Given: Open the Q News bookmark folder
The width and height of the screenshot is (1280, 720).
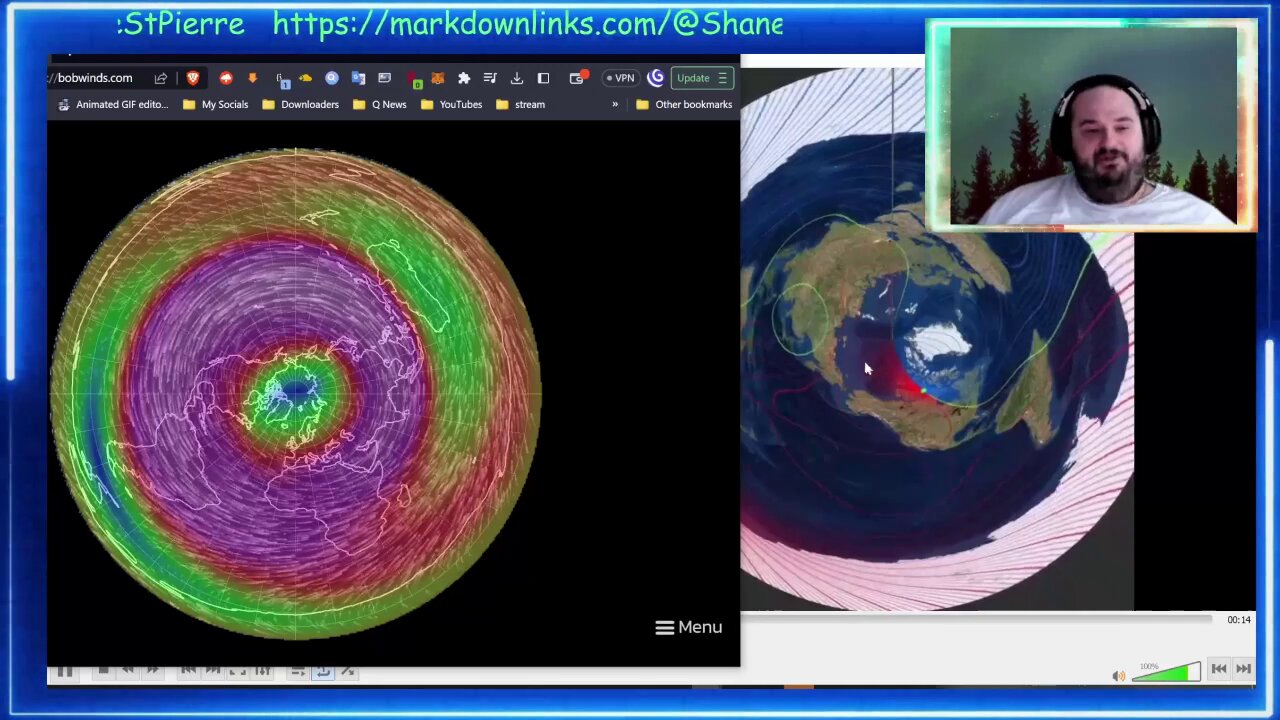Looking at the screenshot, I should coord(380,104).
